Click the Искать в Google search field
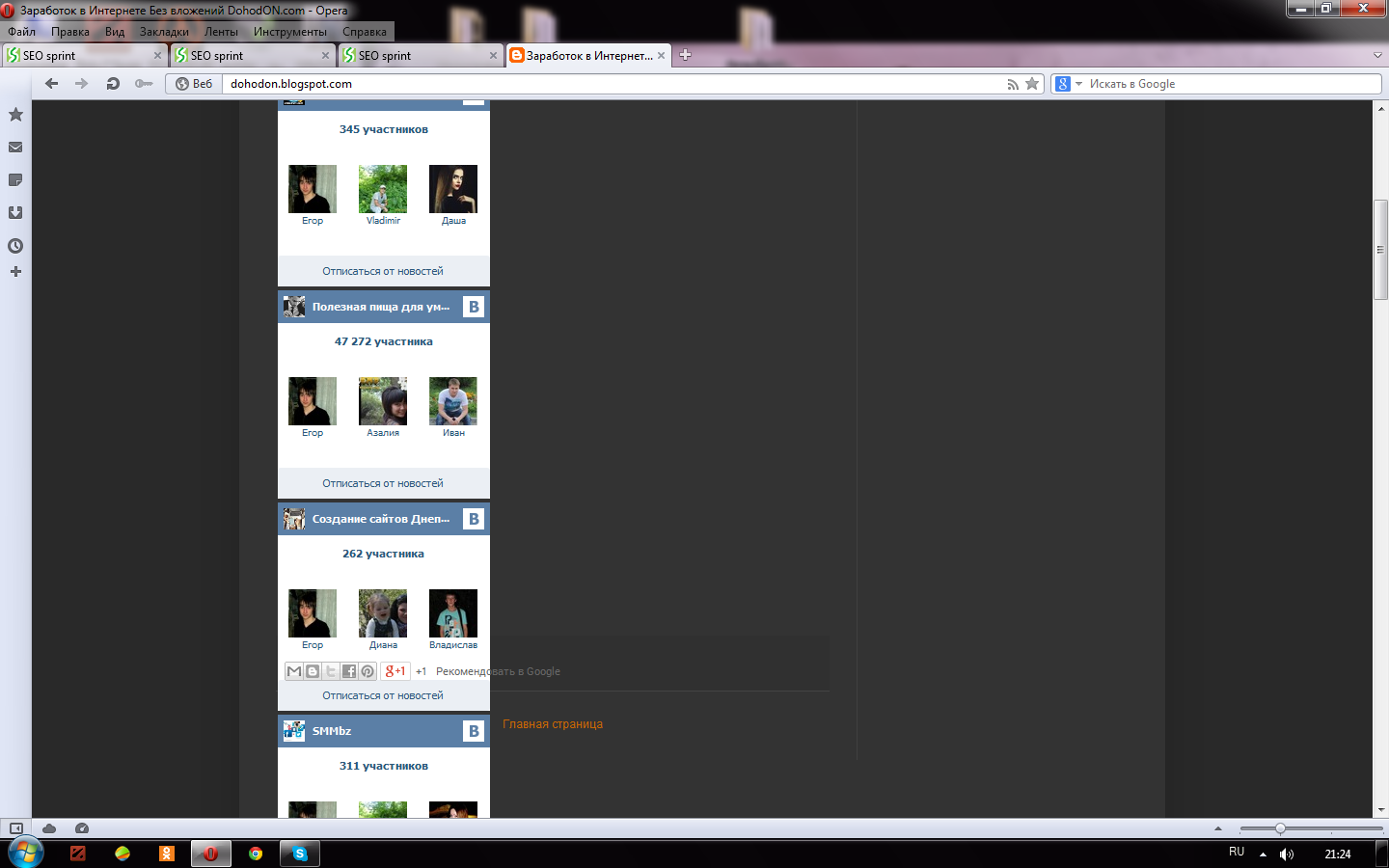The height and width of the screenshot is (868, 1389). coord(1233,84)
